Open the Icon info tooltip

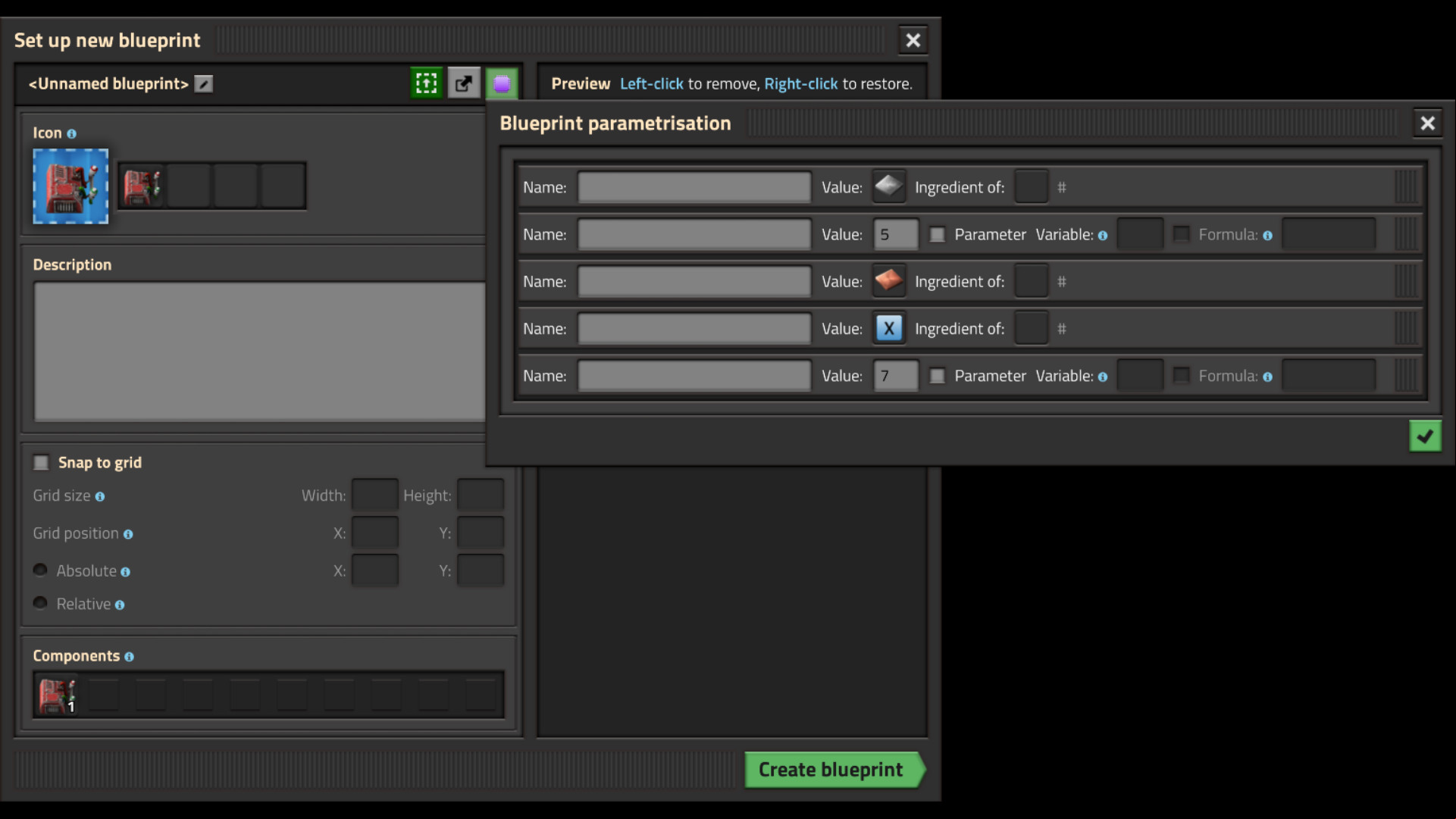[71, 134]
